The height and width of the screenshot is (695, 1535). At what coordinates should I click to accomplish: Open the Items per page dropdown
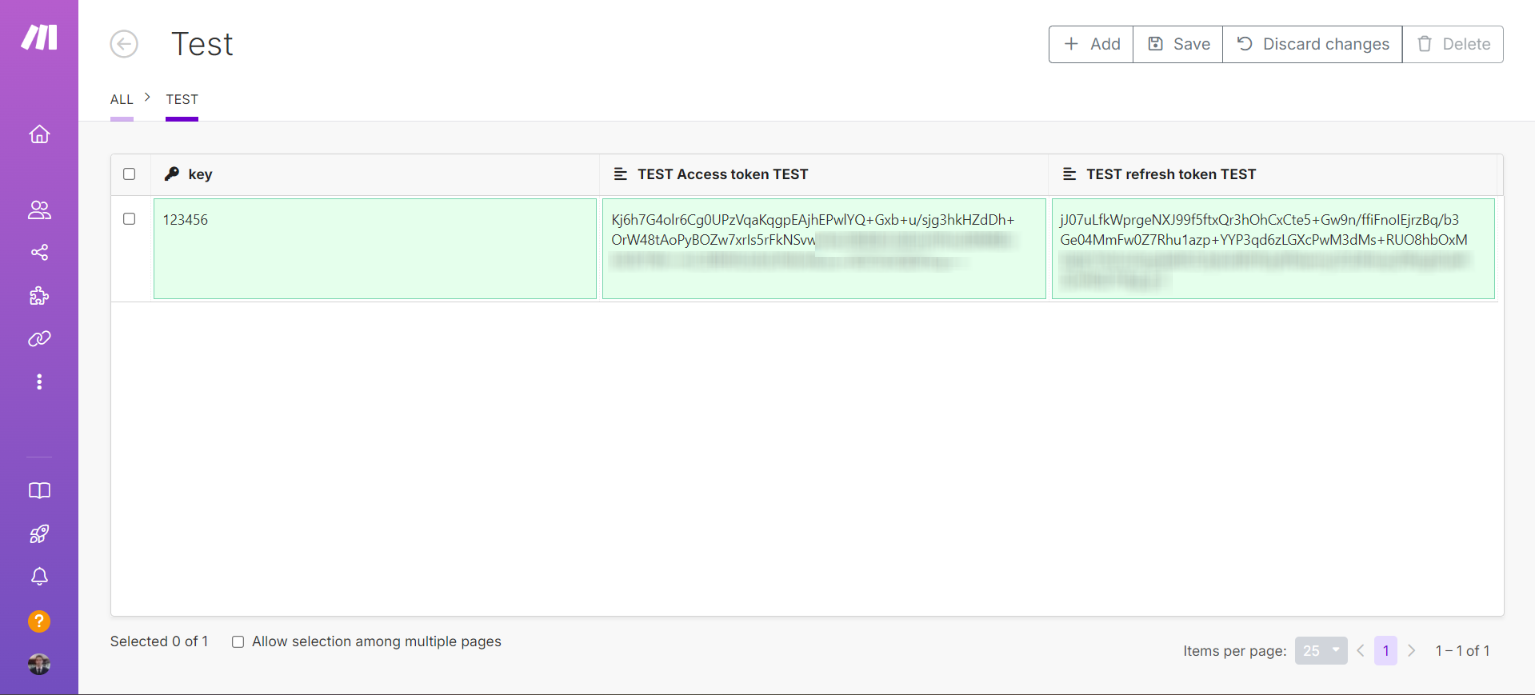(1321, 651)
